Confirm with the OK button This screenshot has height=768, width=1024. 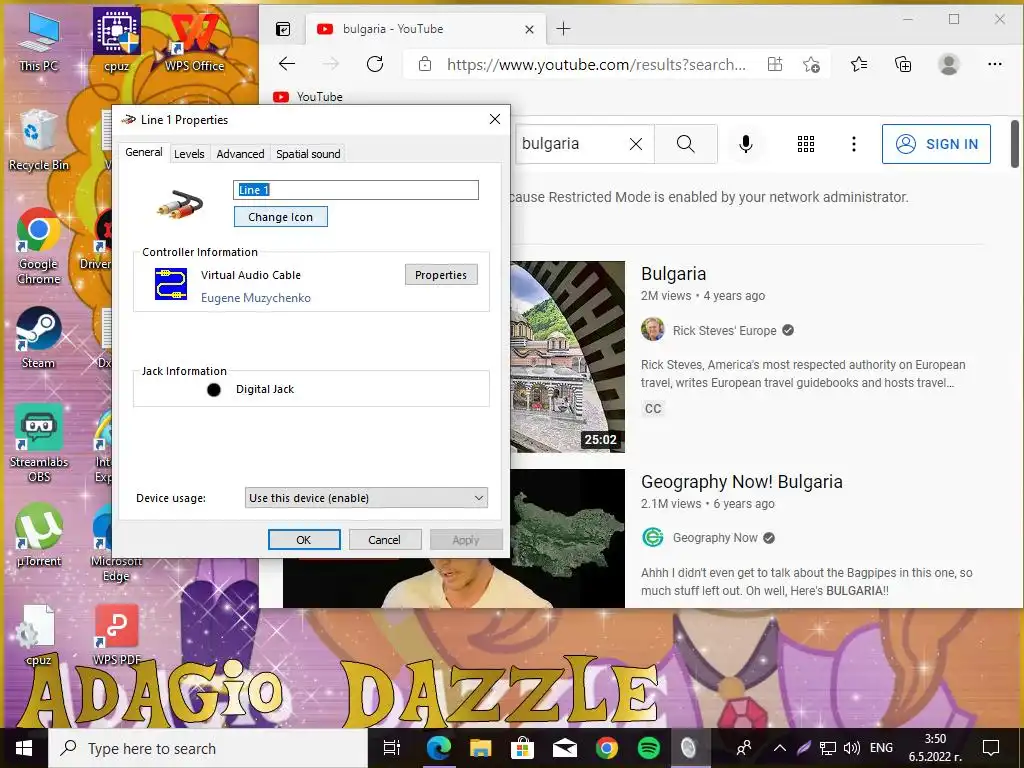(304, 539)
